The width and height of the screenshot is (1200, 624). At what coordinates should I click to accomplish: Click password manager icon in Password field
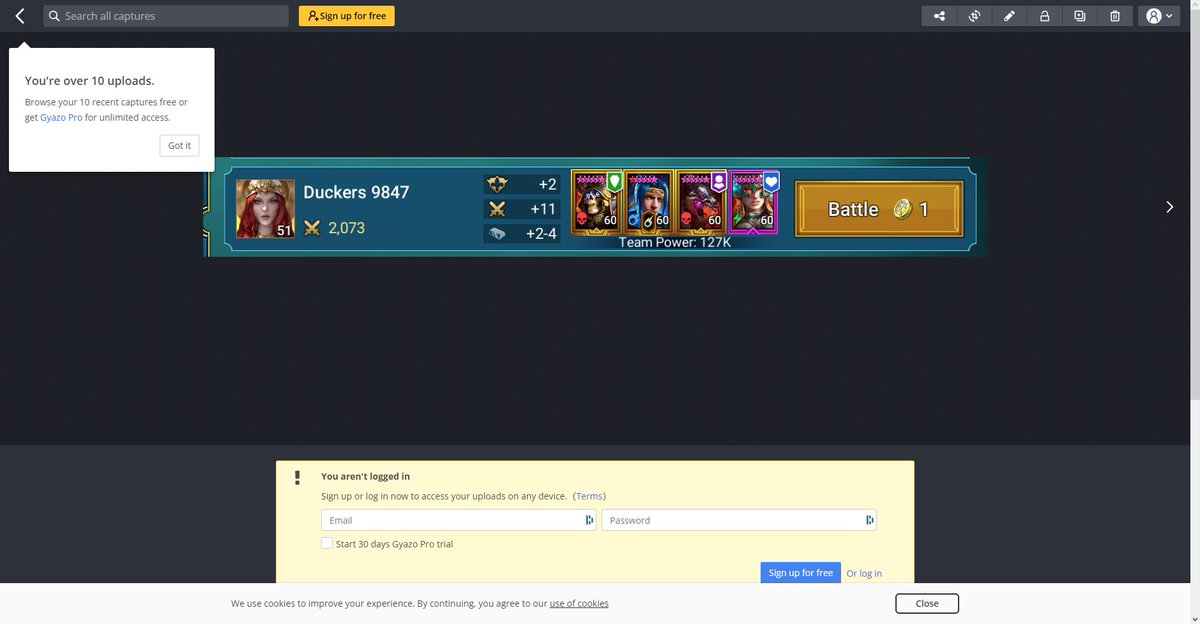coord(869,520)
